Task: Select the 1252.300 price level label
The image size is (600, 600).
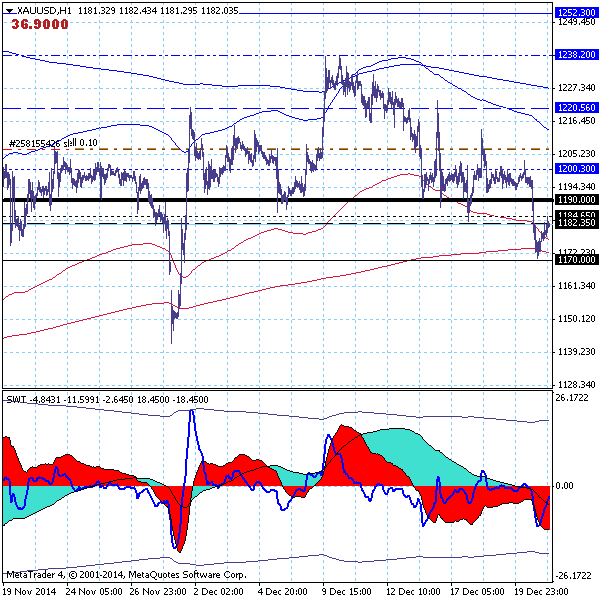Action: [576, 13]
